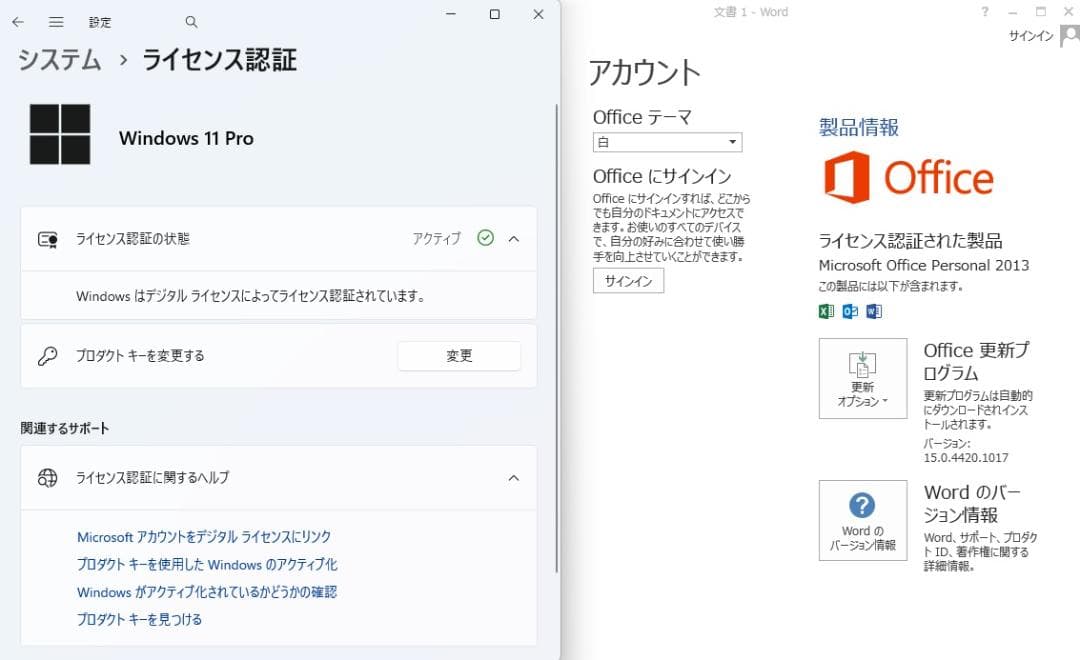Close the Settings window
The height and width of the screenshot is (660, 1080).
(539, 14)
